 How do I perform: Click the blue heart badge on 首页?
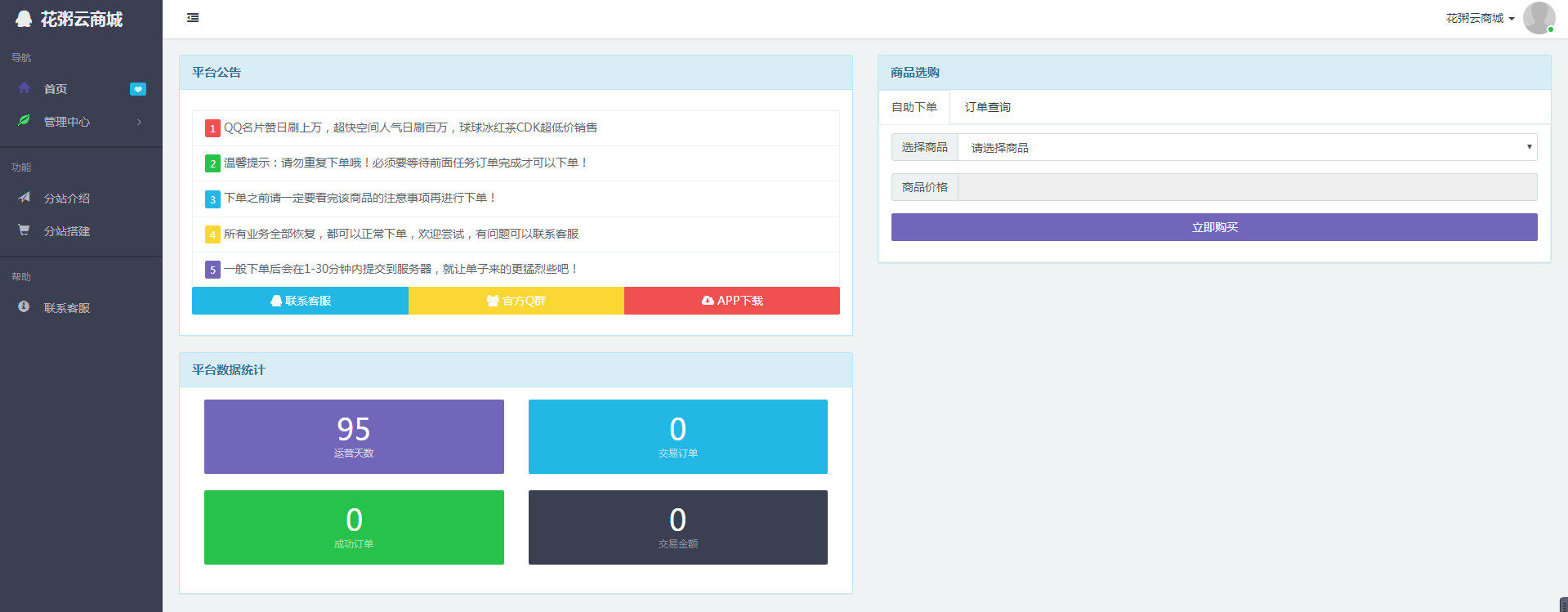tap(138, 89)
